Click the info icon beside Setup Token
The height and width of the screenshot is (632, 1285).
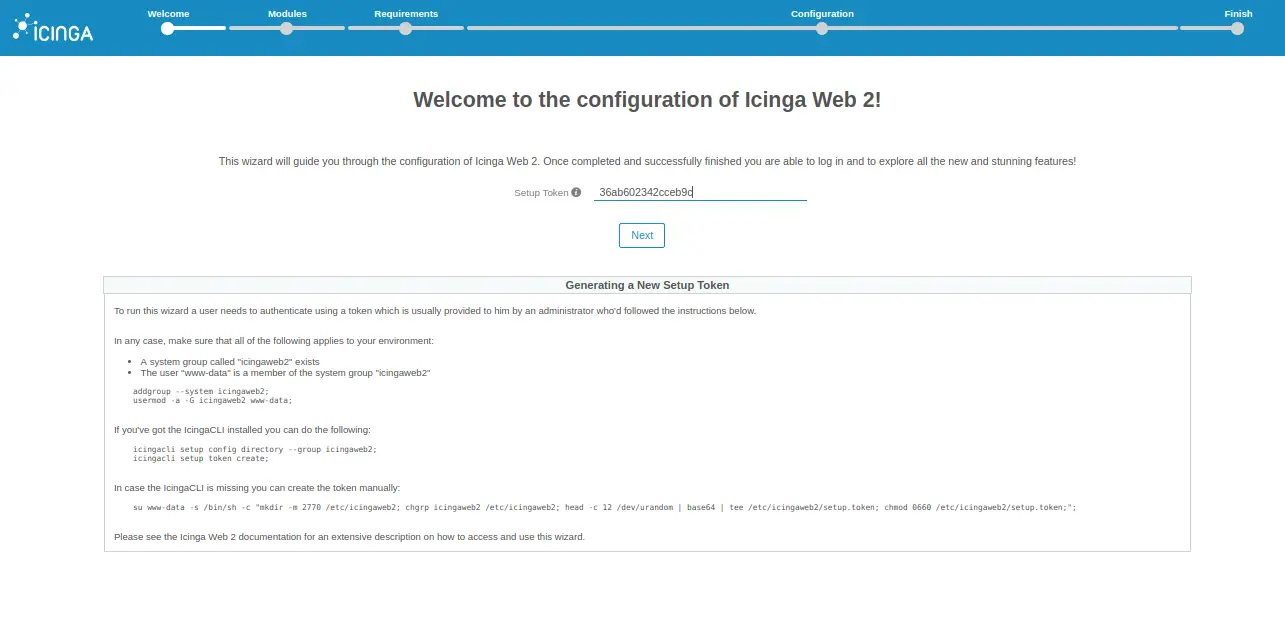(x=576, y=192)
